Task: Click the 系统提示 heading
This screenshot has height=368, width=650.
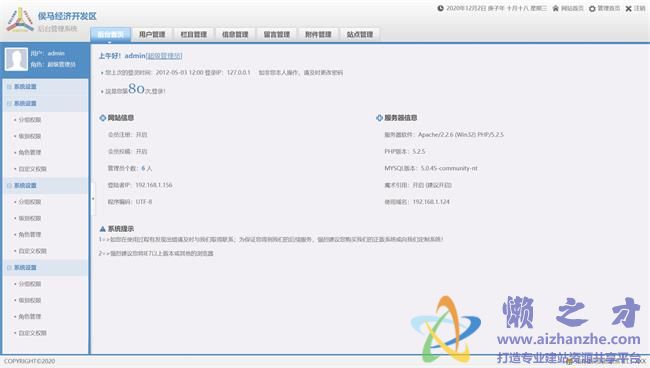Action: (x=121, y=229)
